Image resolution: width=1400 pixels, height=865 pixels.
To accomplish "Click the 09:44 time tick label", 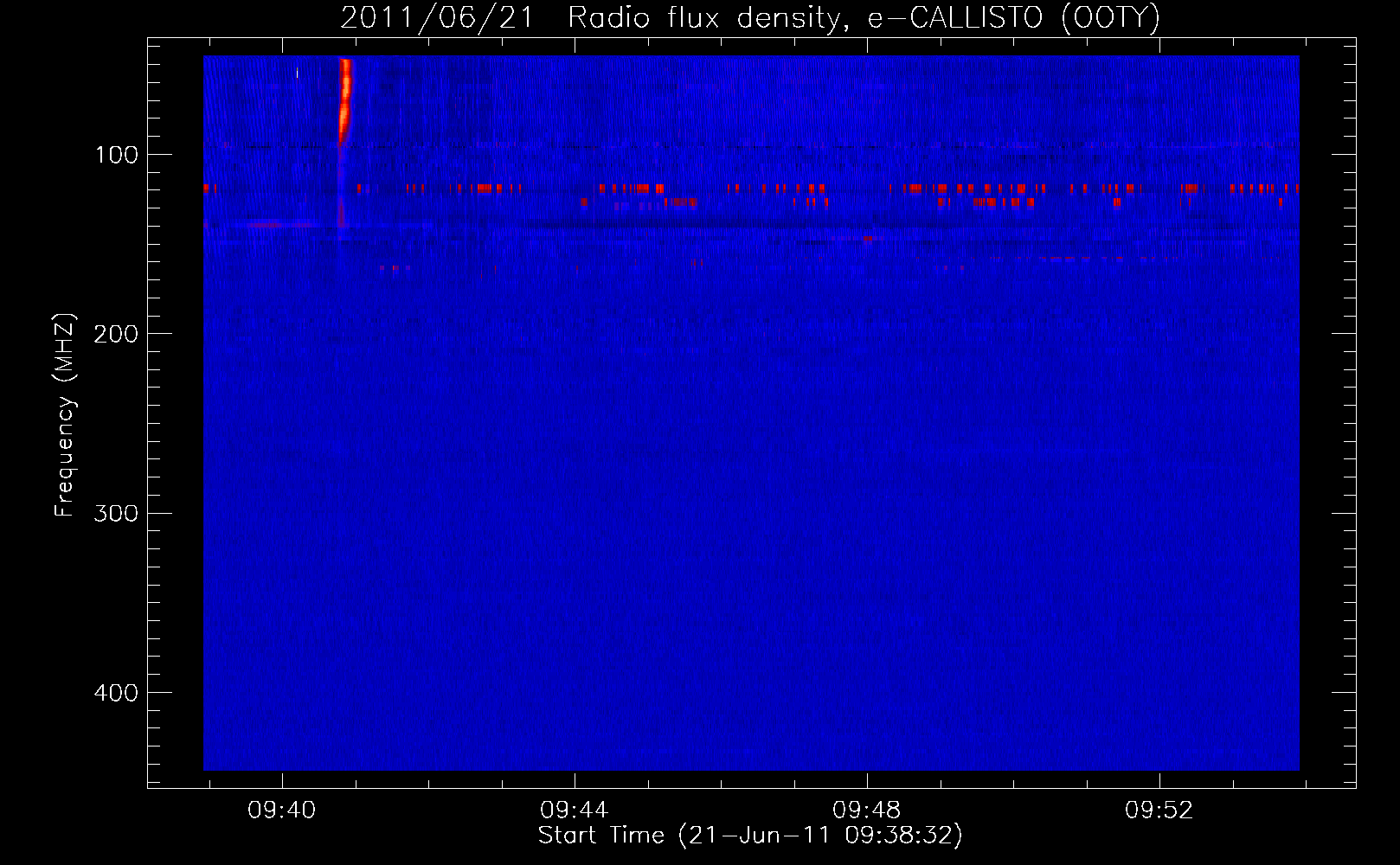I will 575,811.
